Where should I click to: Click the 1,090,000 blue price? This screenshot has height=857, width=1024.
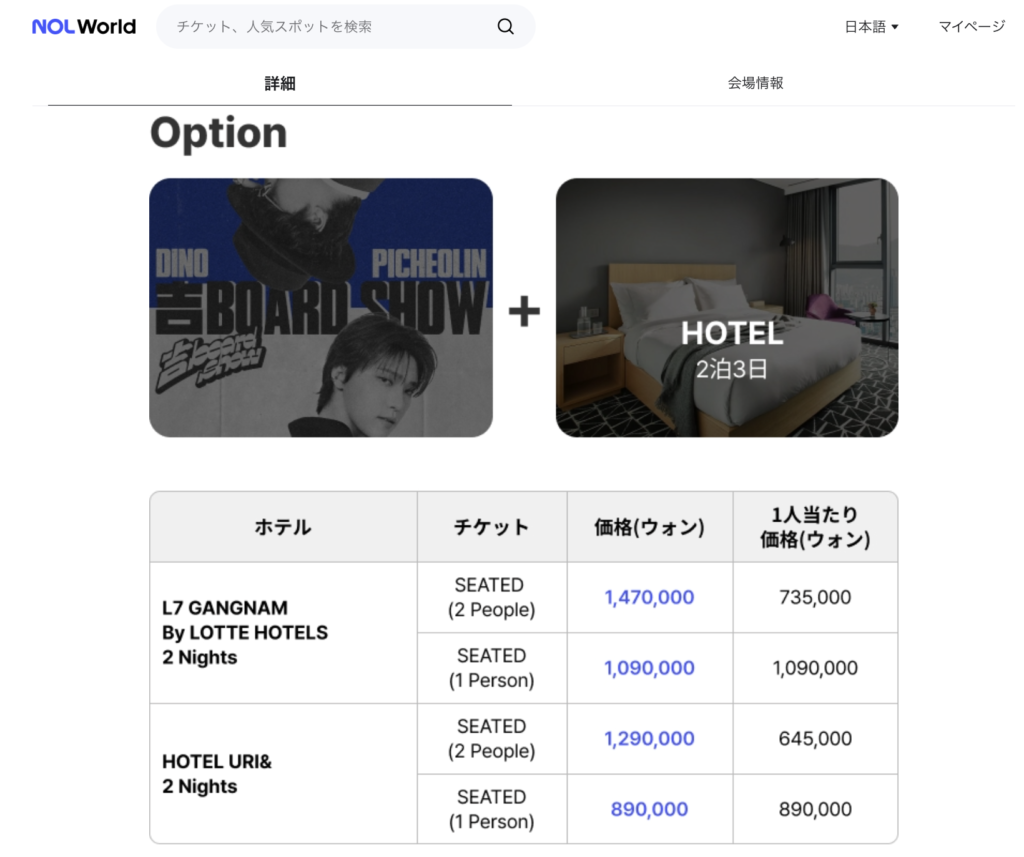(x=649, y=668)
